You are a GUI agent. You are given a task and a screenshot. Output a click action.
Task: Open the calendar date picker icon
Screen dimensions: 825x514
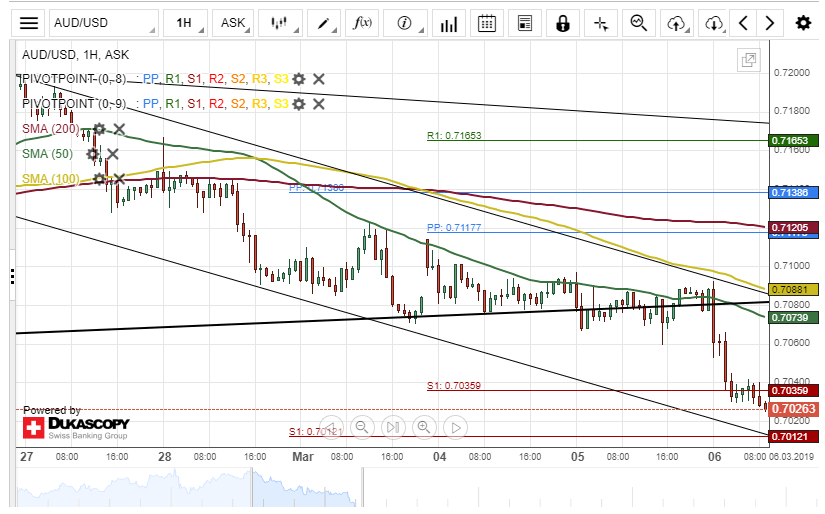487,22
